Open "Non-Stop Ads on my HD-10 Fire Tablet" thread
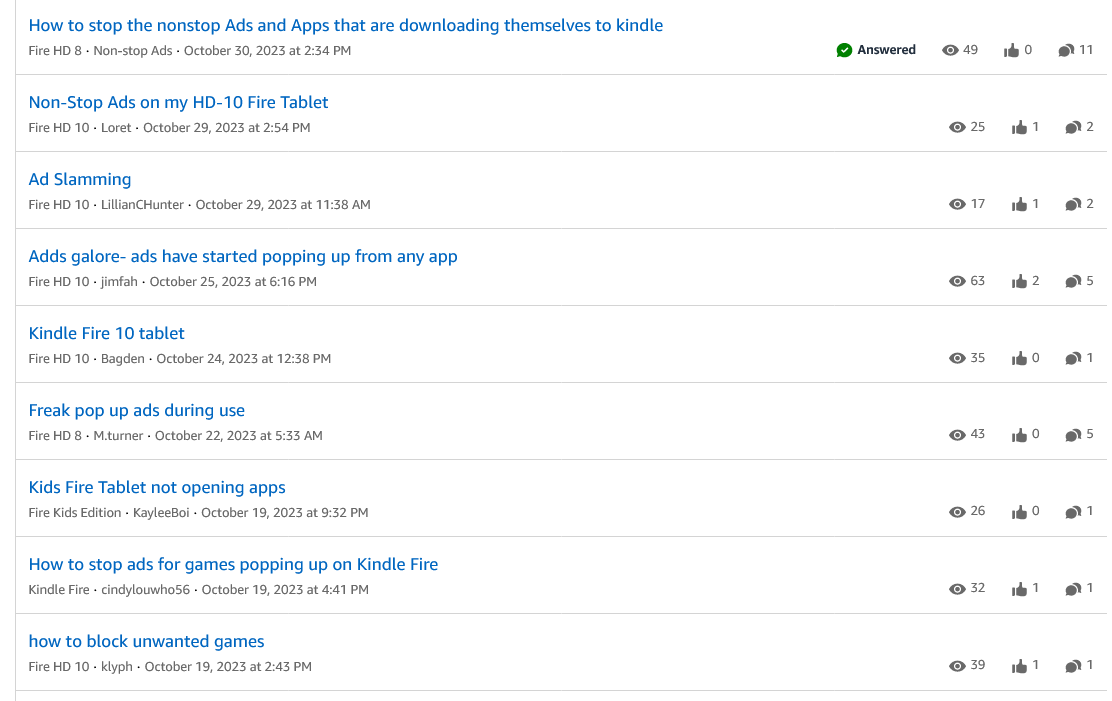The image size is (1112, 701). click(178, 102)
